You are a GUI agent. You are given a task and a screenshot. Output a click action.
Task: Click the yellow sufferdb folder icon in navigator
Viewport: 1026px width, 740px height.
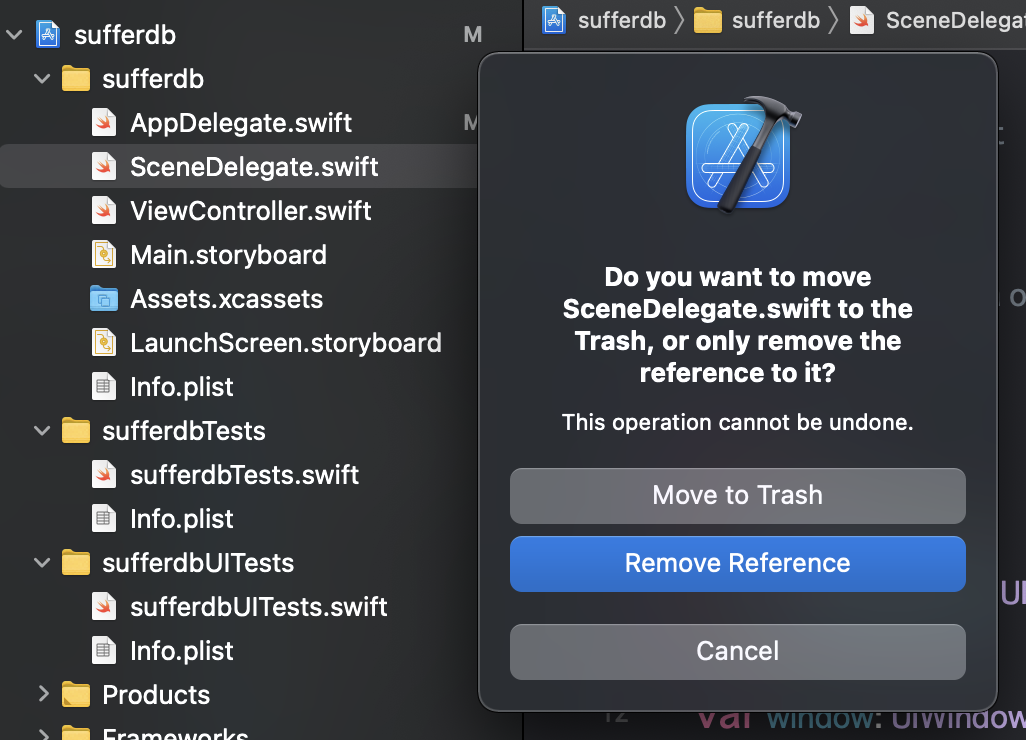pos(76,79)
